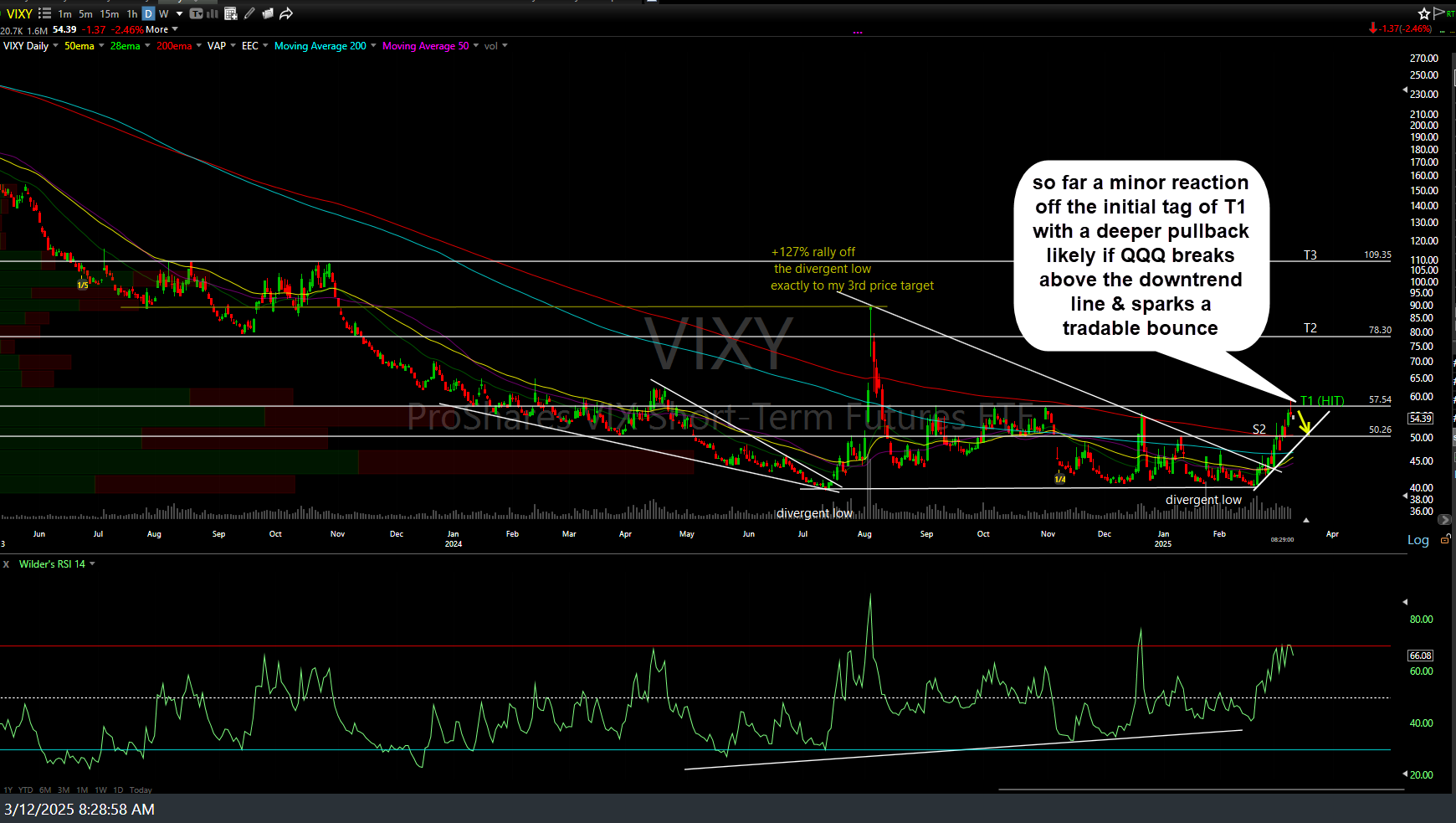Open the symbol list icon beside VIXY
The image size is (1456, 823).
pyautogui.click(x=44, y=13)
